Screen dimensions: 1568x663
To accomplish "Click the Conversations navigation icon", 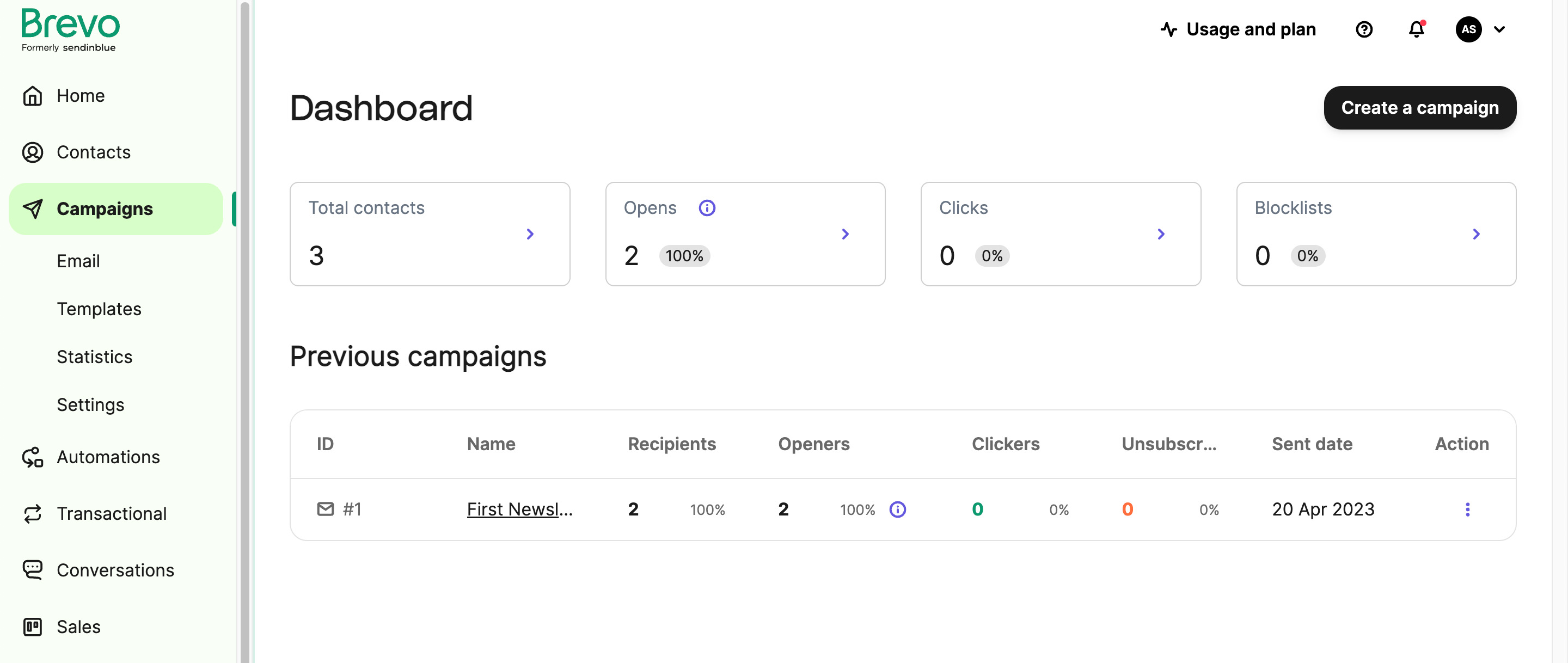I will tap(33, 569).
